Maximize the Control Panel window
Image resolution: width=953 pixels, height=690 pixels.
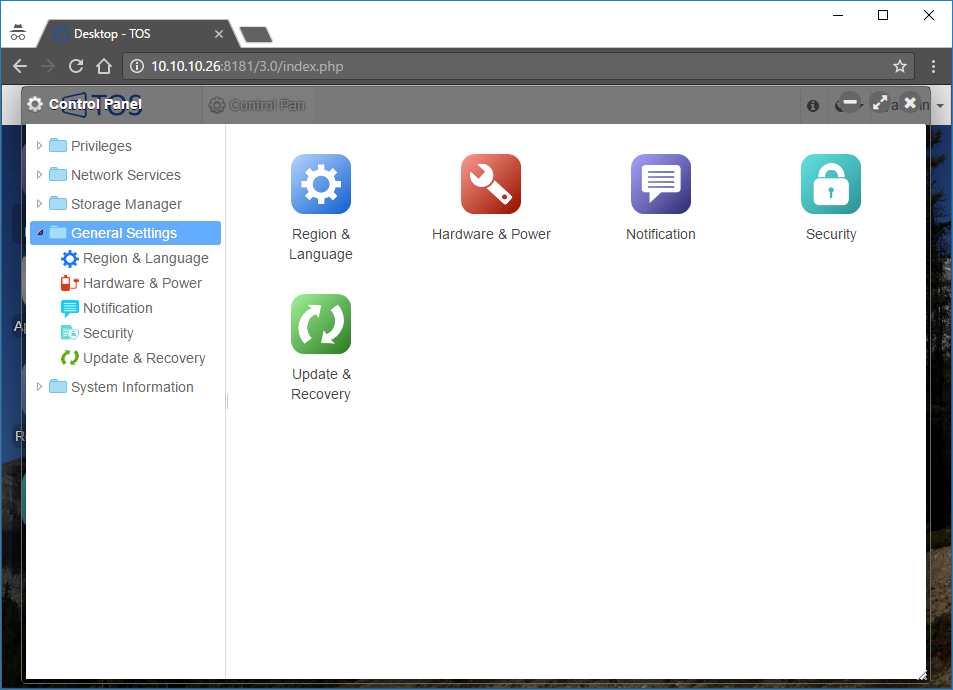tap(880, 103)
